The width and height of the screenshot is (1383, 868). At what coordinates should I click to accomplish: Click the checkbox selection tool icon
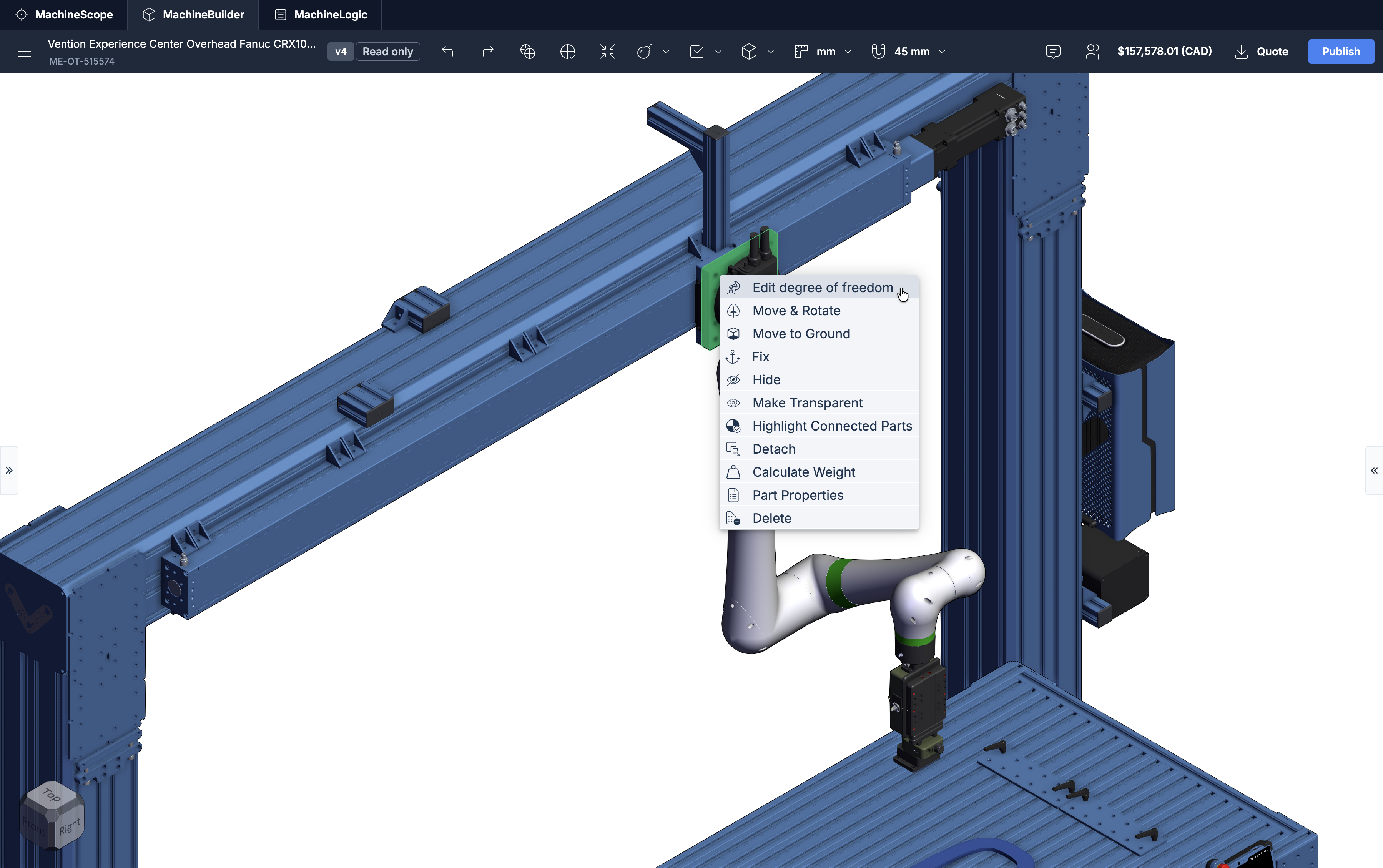[696, 52]
